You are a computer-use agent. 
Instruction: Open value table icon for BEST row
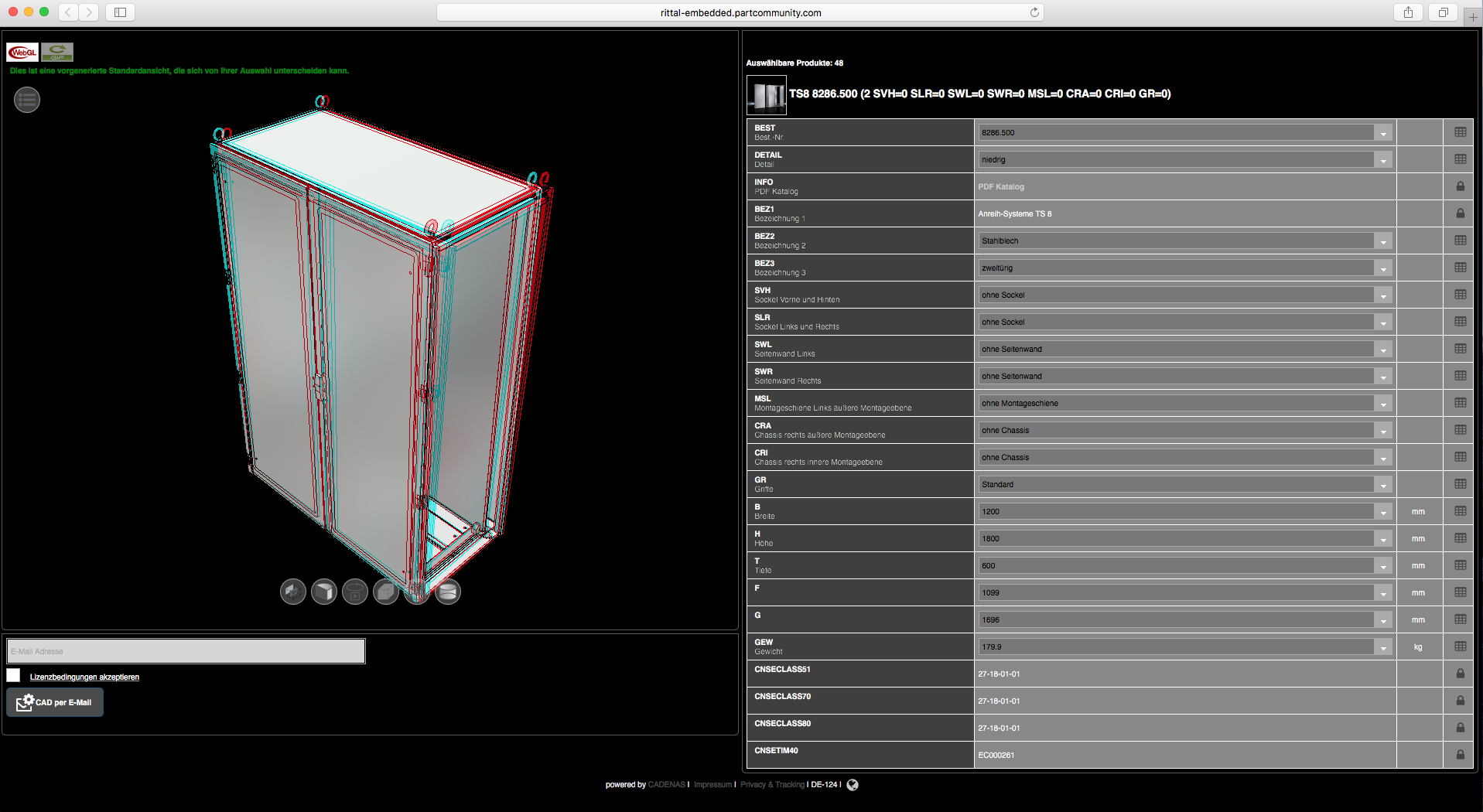(1460, 132)
